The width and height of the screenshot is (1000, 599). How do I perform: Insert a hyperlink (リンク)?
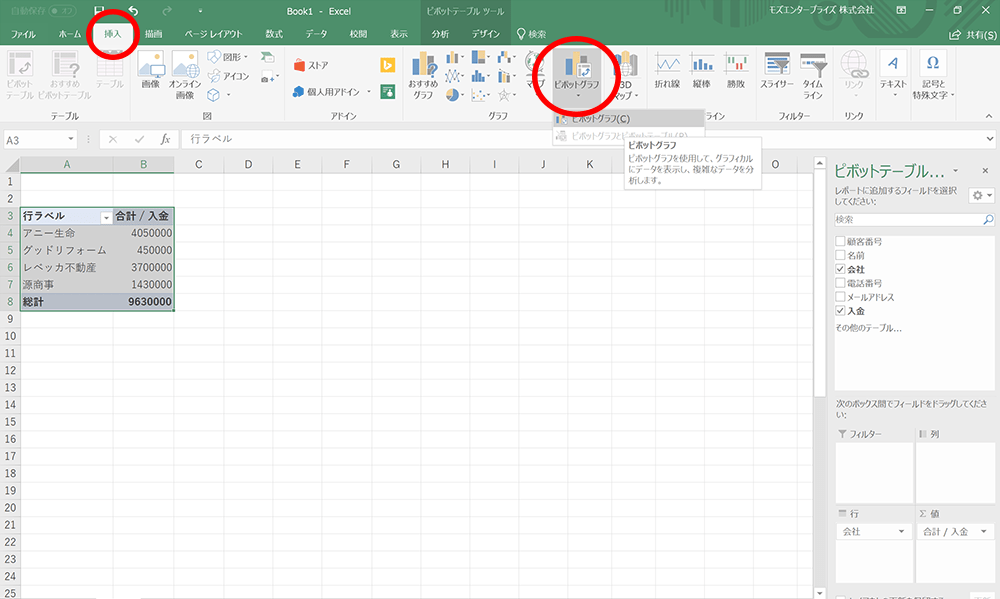[853, 73]
